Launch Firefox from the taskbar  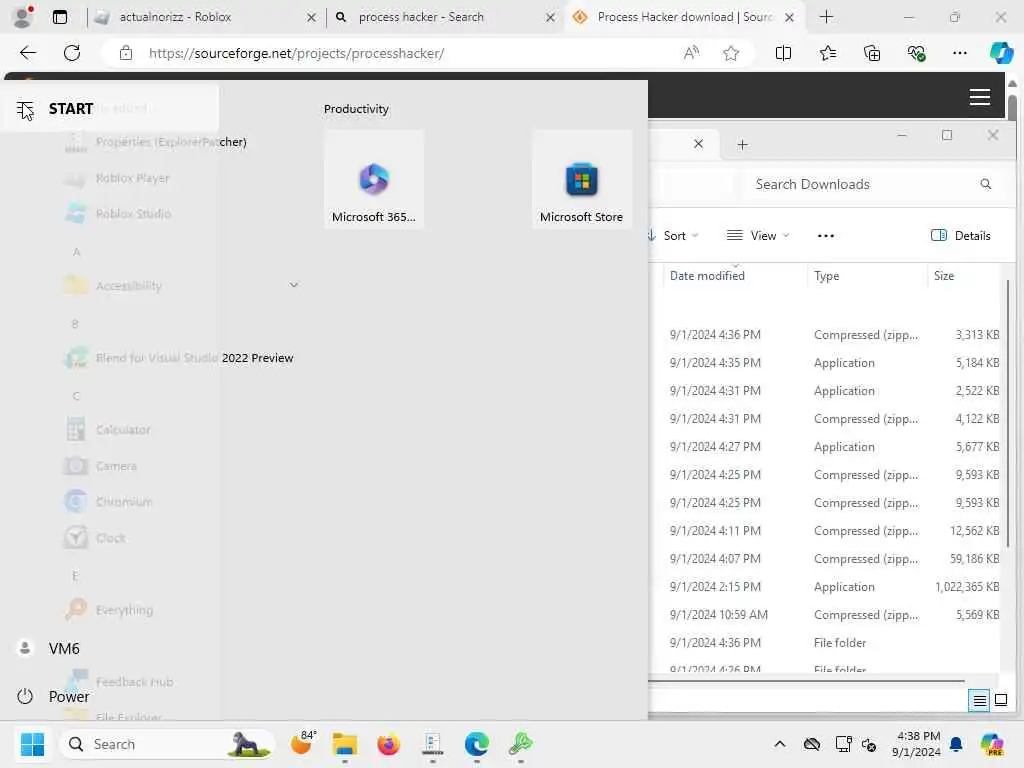point(389,744)
